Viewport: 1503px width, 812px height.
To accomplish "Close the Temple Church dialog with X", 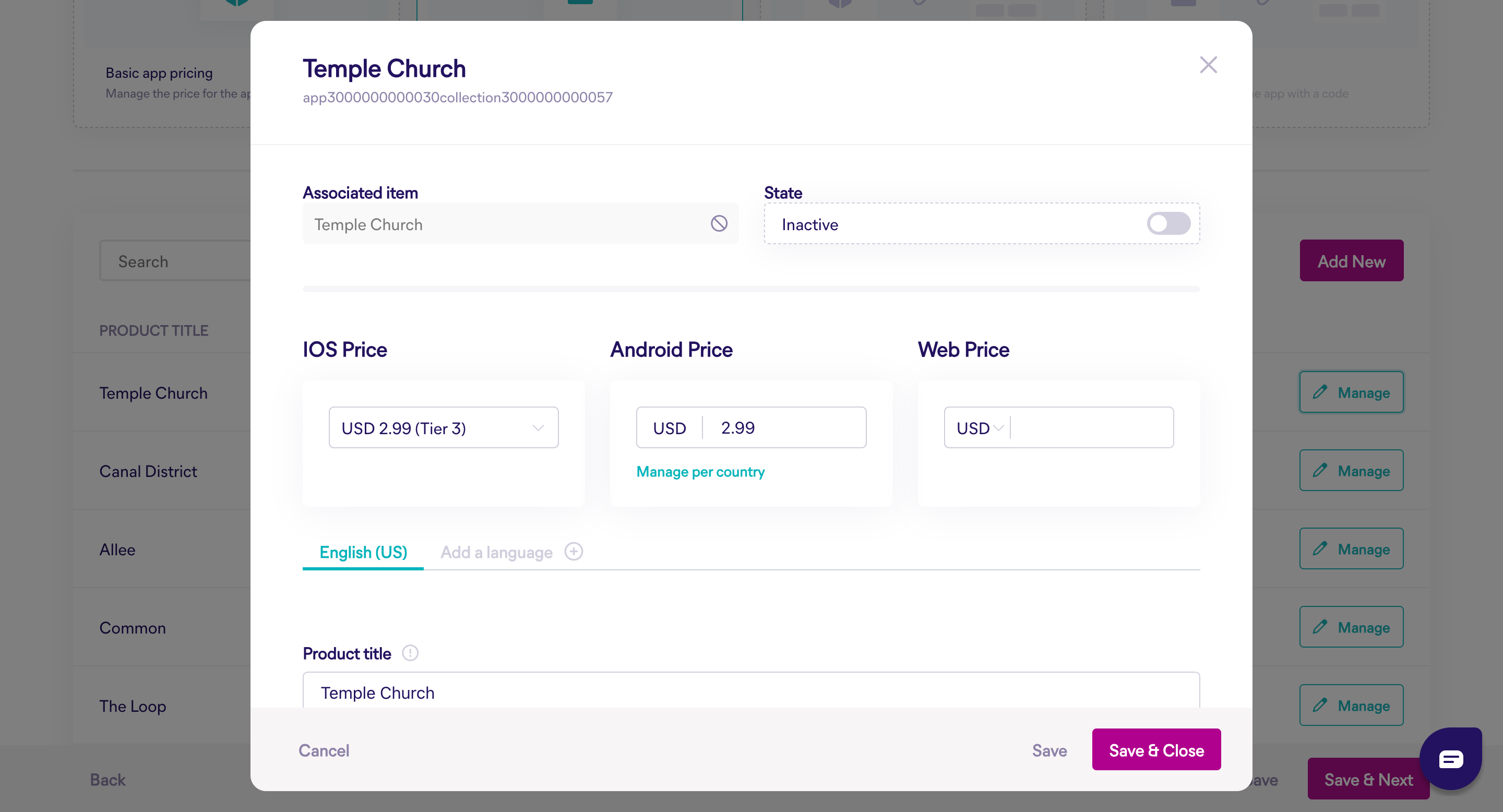I will 1208,65.
